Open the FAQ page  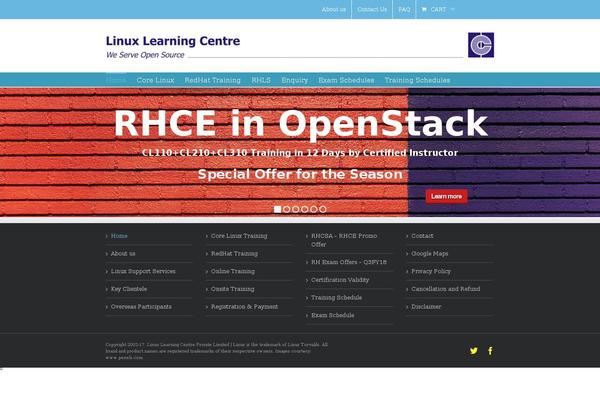tap(404, 9)
